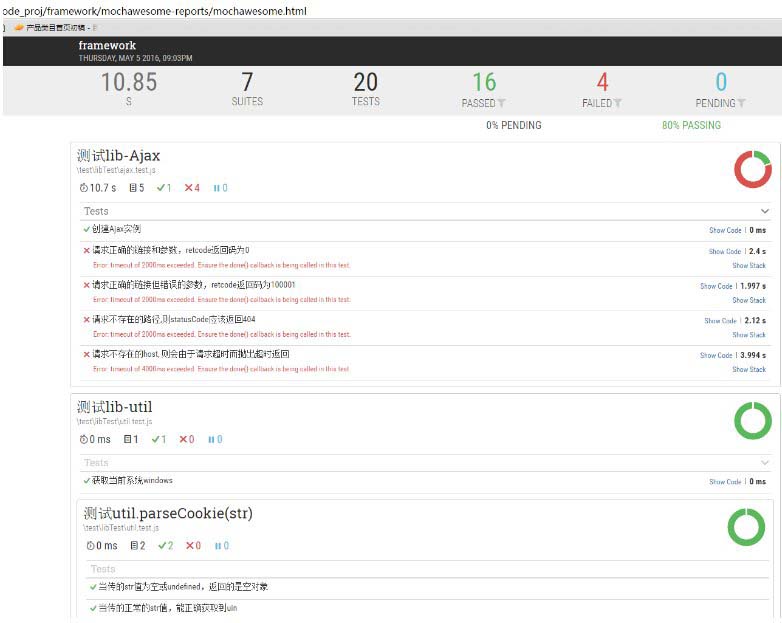The image size is (782, 623).
Task: Show Code for 创建Ajax实例 test
Action: (725, 230)
